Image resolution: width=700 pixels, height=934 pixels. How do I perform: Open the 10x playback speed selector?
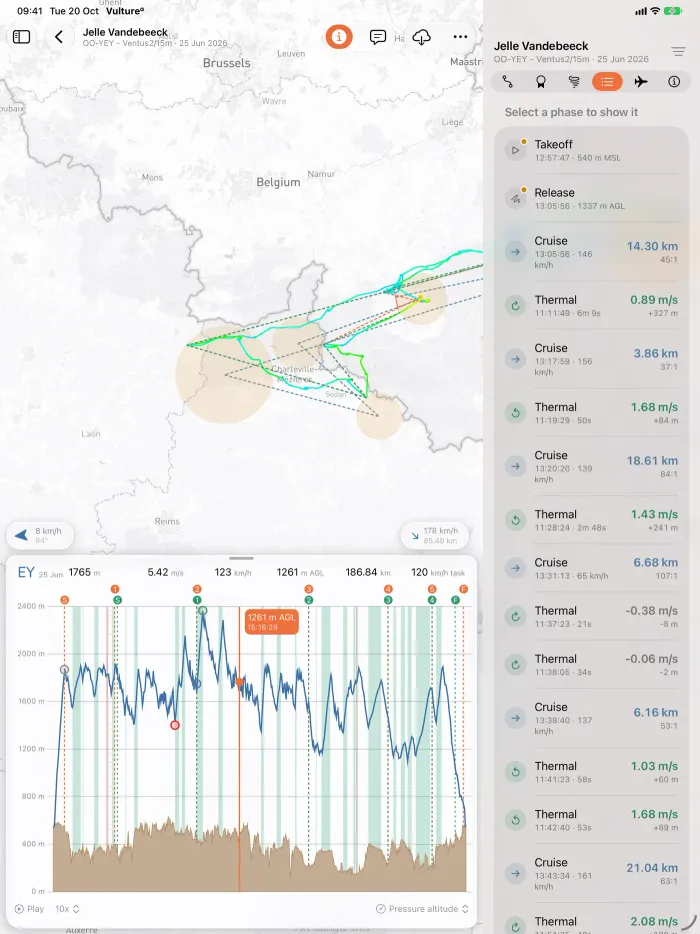tap(67, 909)
